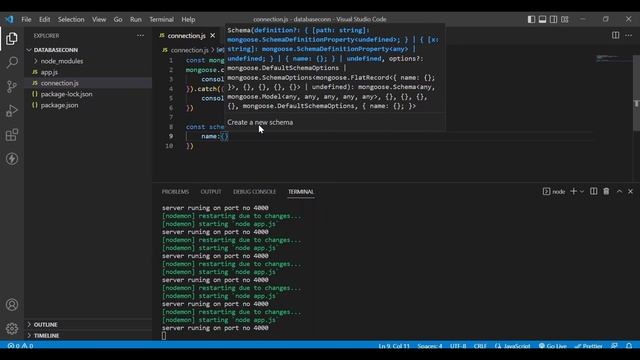640x360 pixels.
Task: Click the terminal input cursor line
Action: 164,336
